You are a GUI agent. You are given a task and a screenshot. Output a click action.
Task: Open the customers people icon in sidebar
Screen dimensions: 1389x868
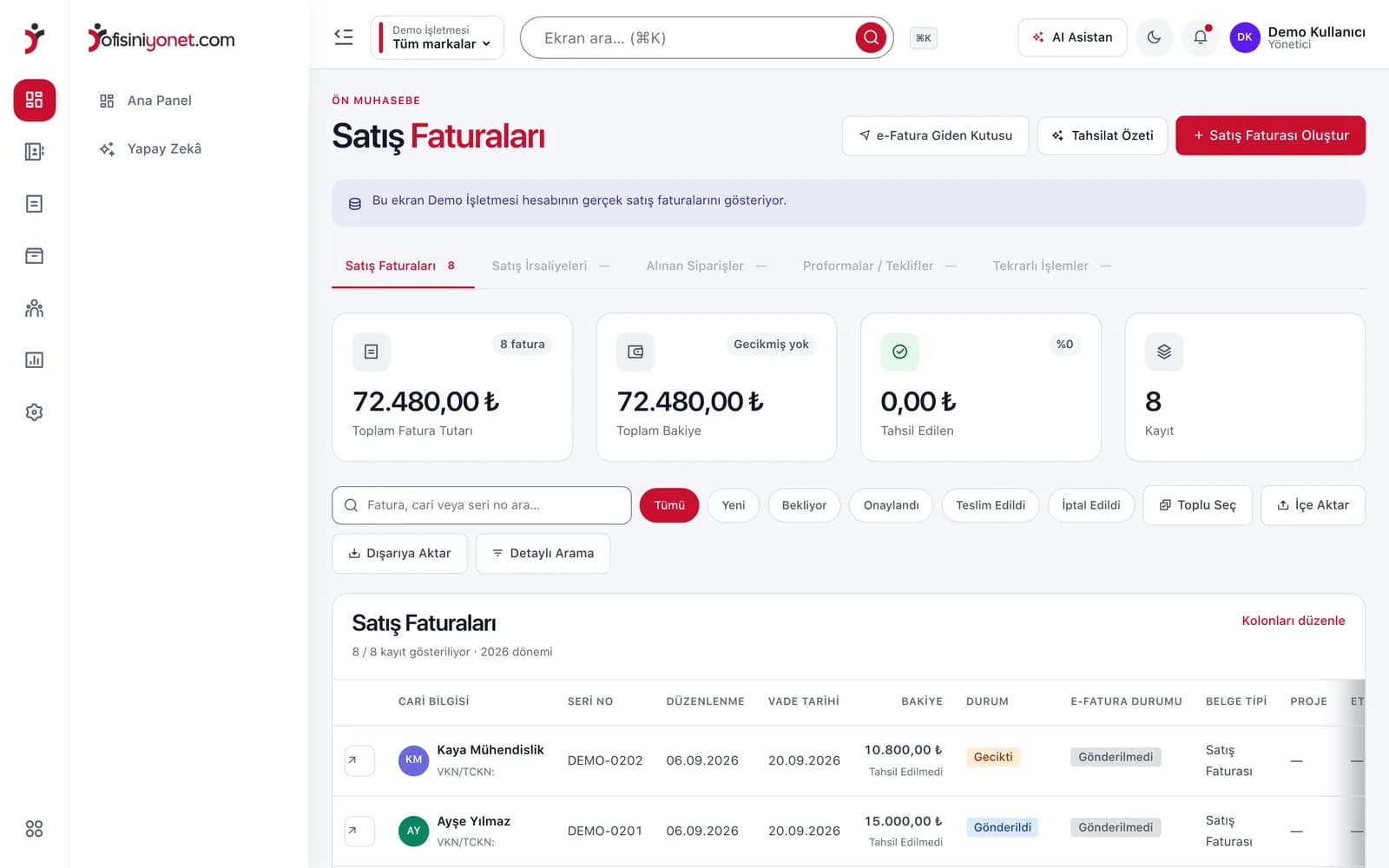[x=34, y=308]
